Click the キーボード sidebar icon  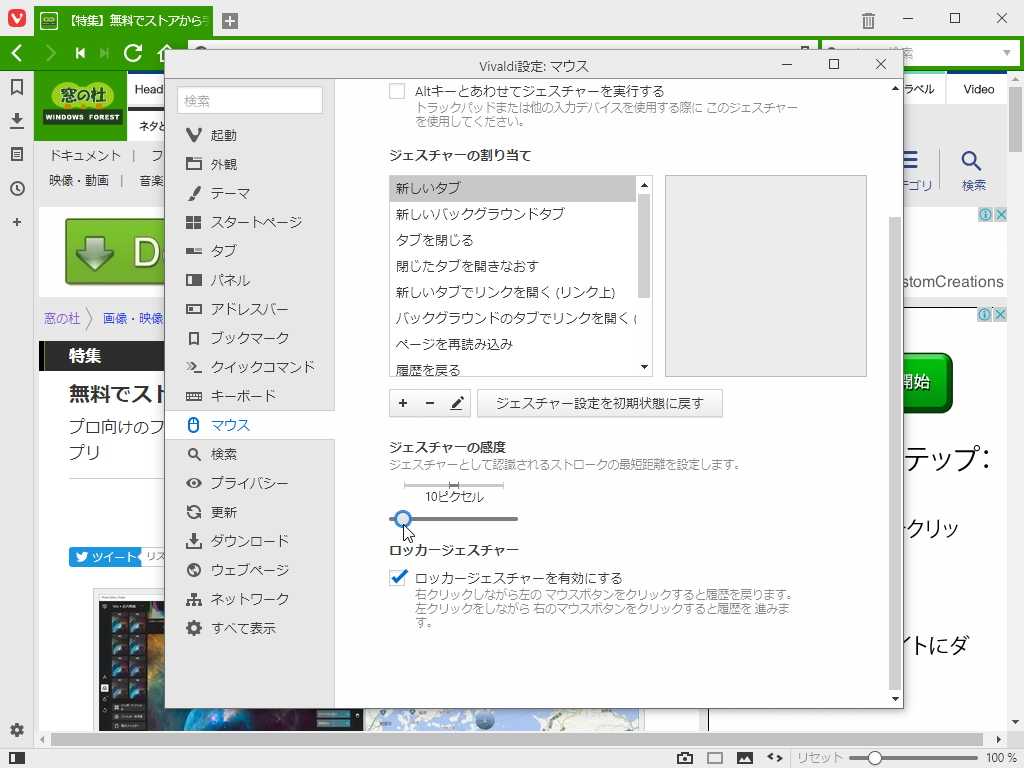coord(194,396)
